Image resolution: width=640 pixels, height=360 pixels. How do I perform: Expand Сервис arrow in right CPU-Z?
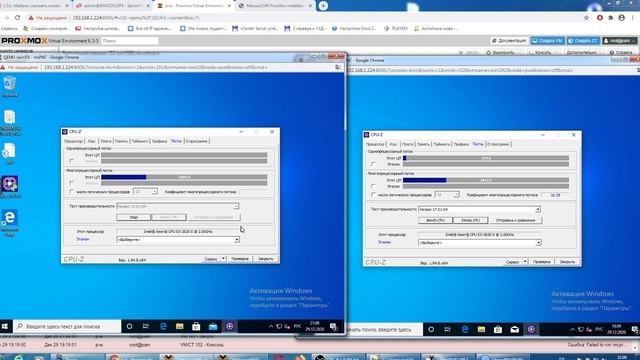525,262
